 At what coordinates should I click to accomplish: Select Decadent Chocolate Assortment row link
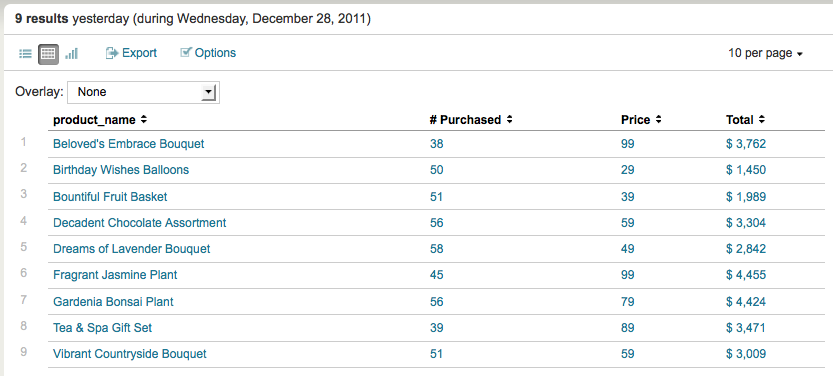[x=140, y=223]
